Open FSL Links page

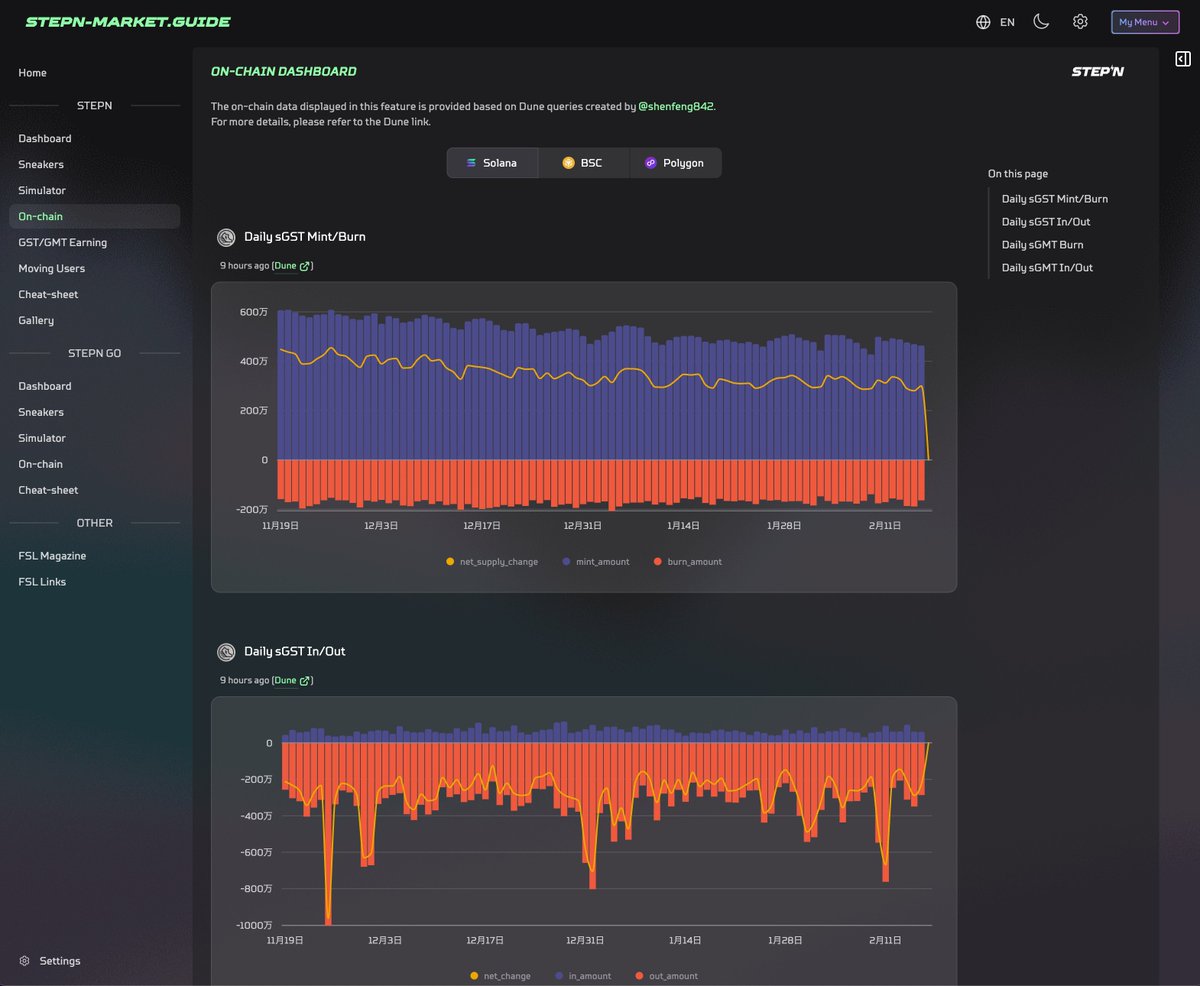point(42,582)
